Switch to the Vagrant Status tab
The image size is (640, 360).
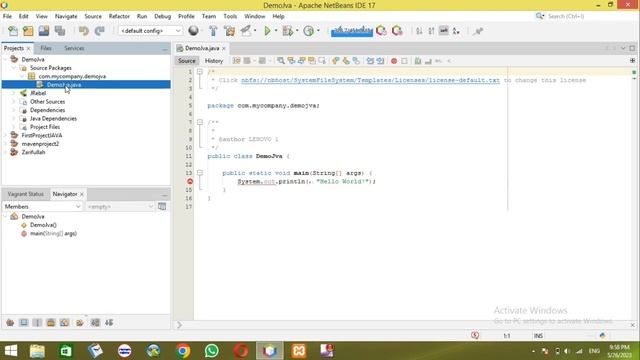coord(25,194)
